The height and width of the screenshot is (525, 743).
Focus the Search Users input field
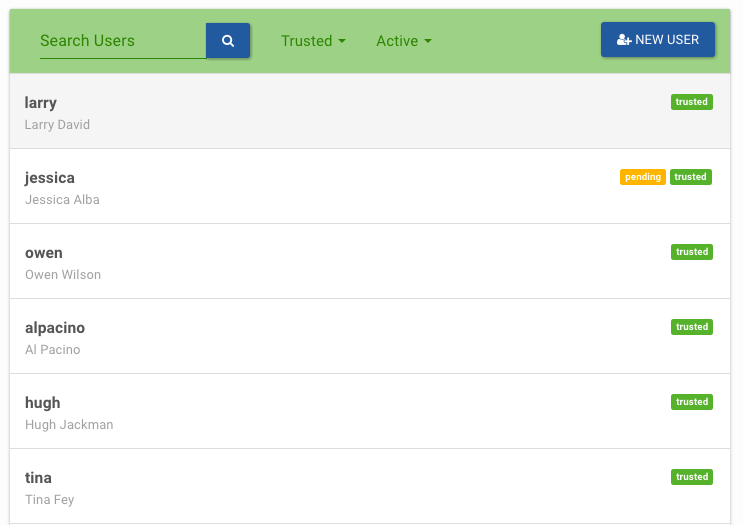click(123, 41)
